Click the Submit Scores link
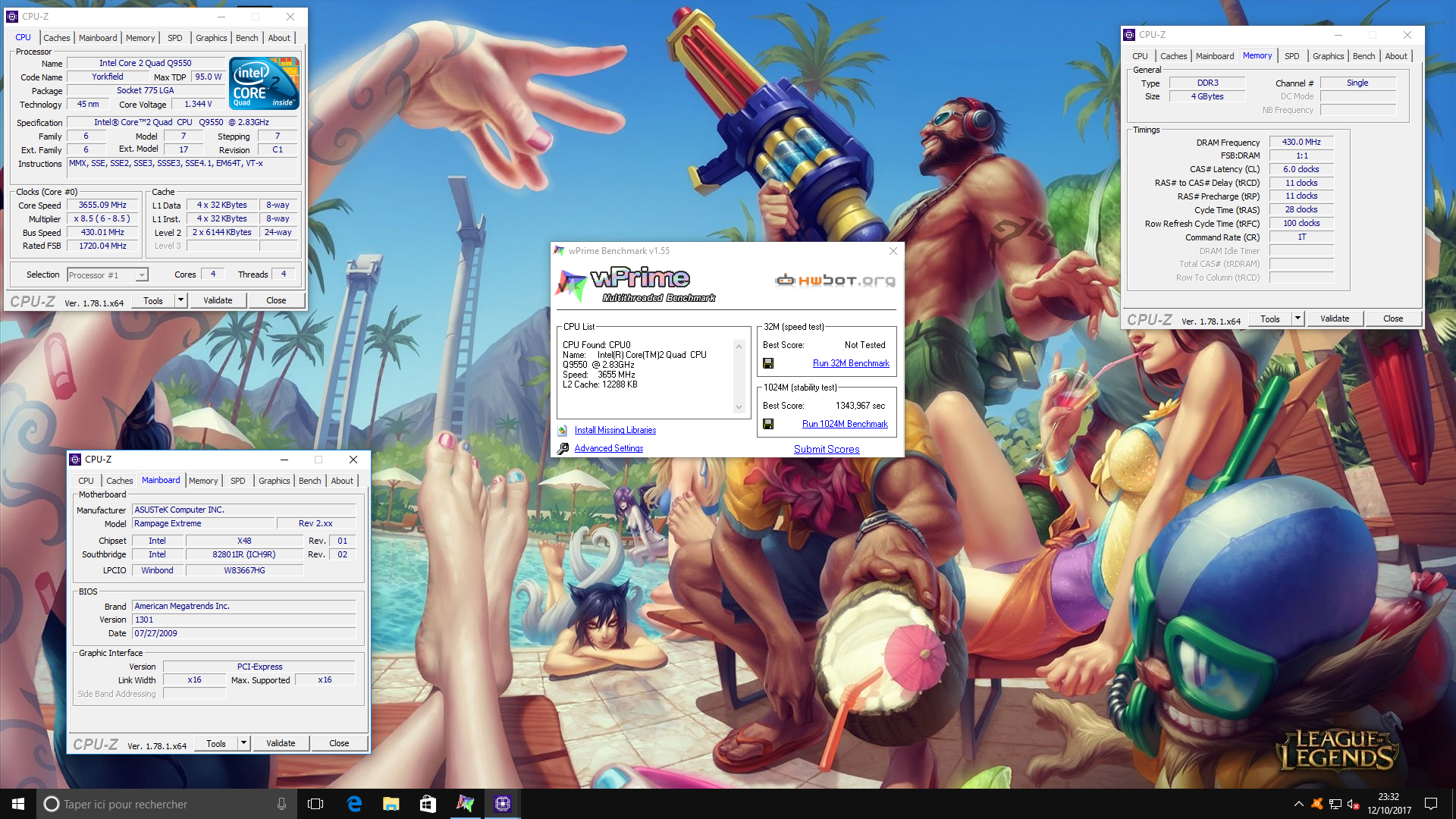Screen dimensions: 1456x819 [827, 449]
